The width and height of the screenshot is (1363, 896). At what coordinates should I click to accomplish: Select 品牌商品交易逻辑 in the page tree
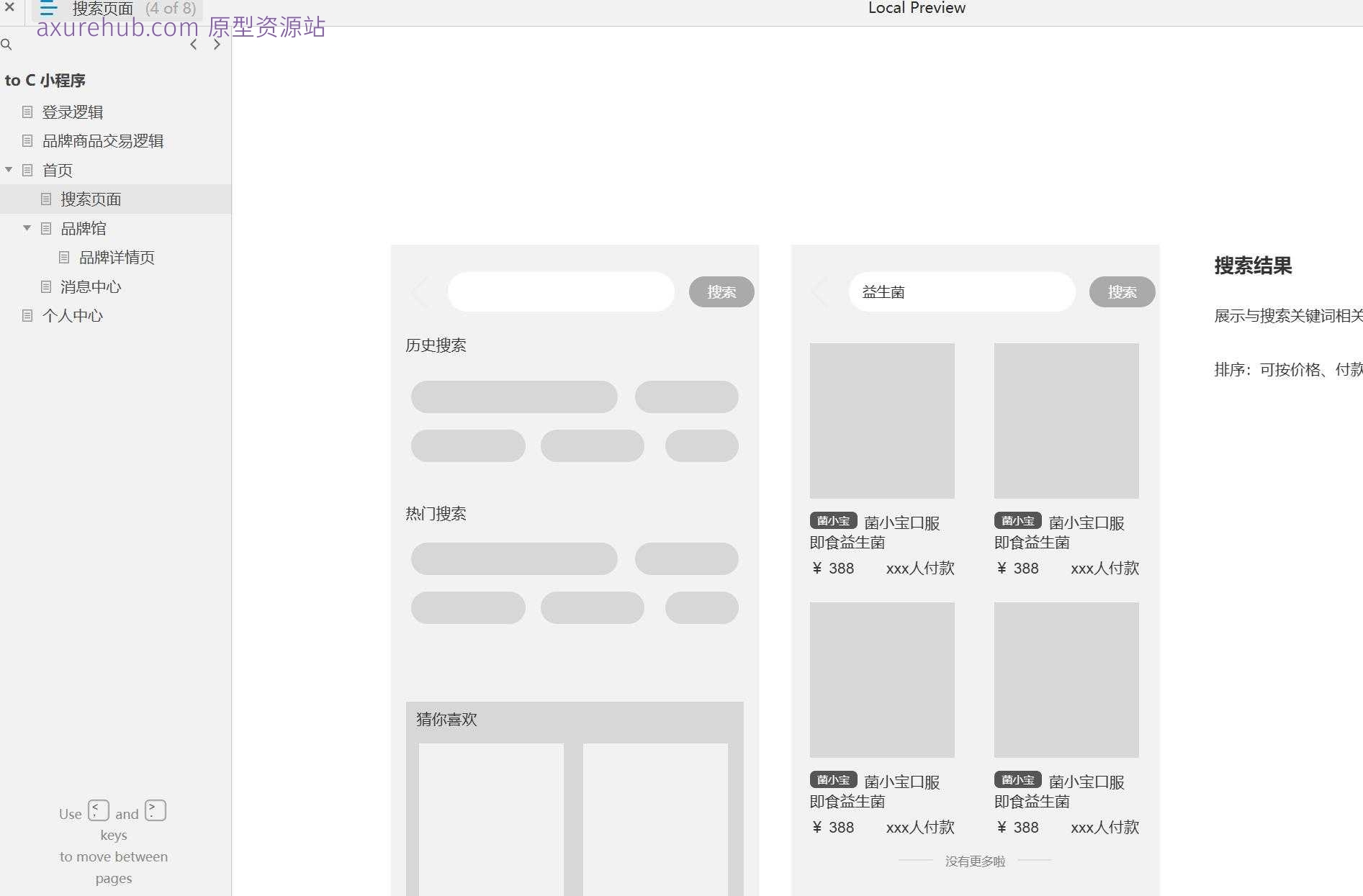[x=103, y=141]
